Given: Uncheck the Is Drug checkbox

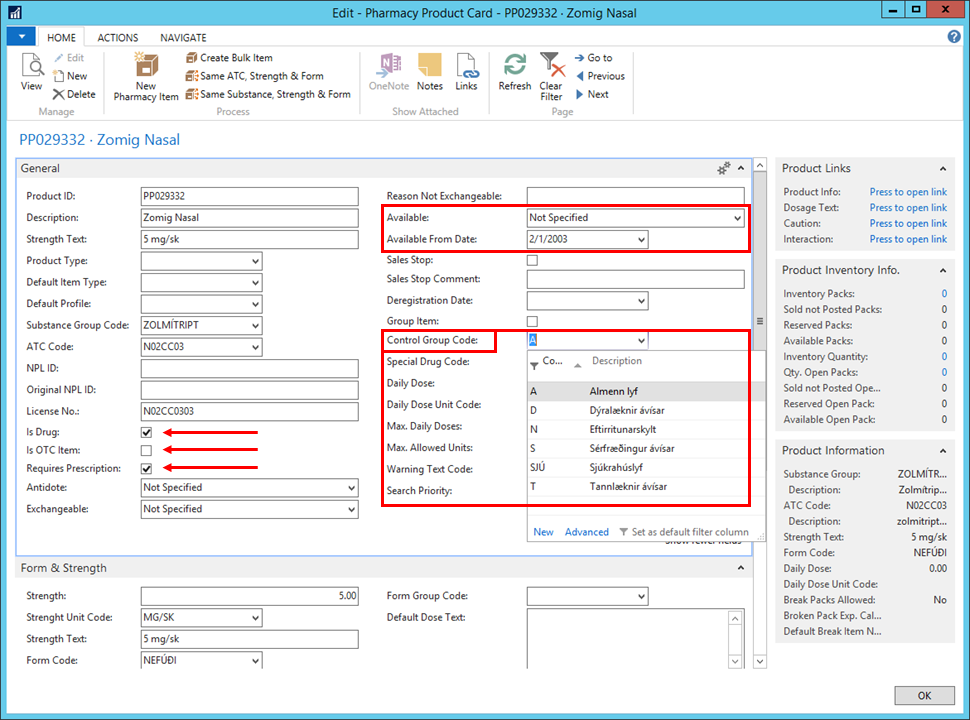Looking at the screenshot, I should (x=147, y=433).
